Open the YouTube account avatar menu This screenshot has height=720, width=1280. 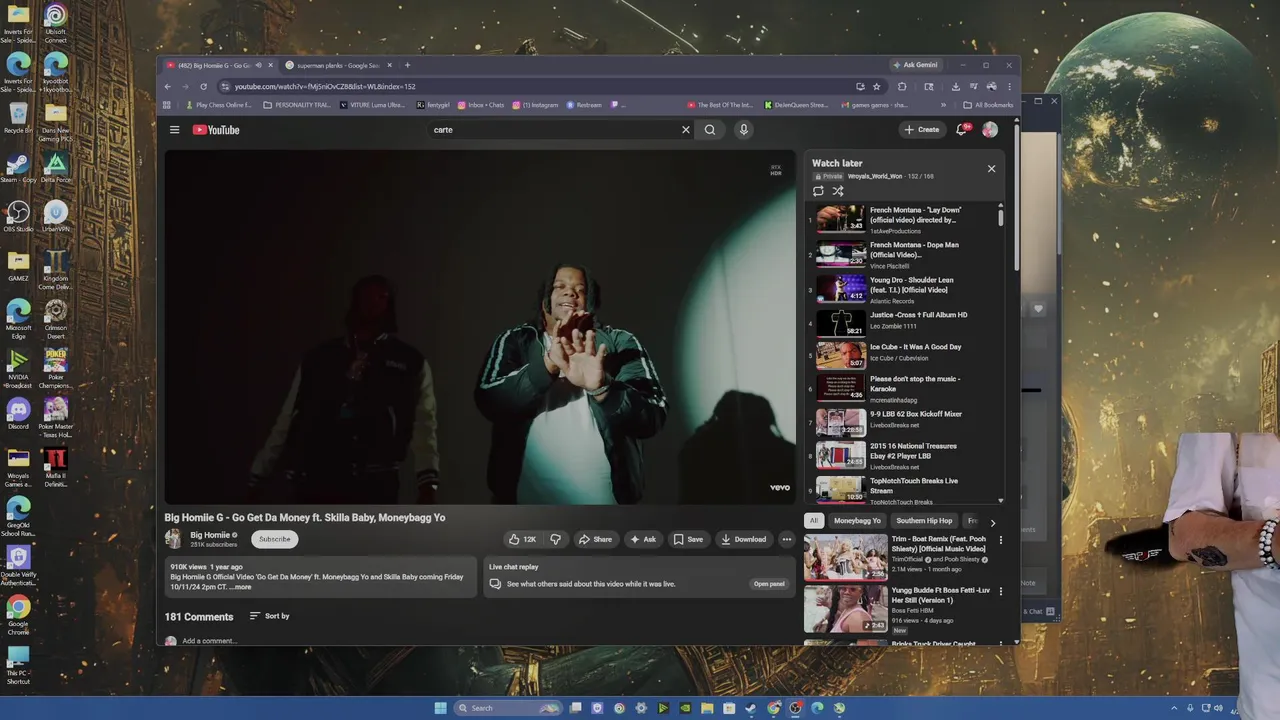click(990, 130)
